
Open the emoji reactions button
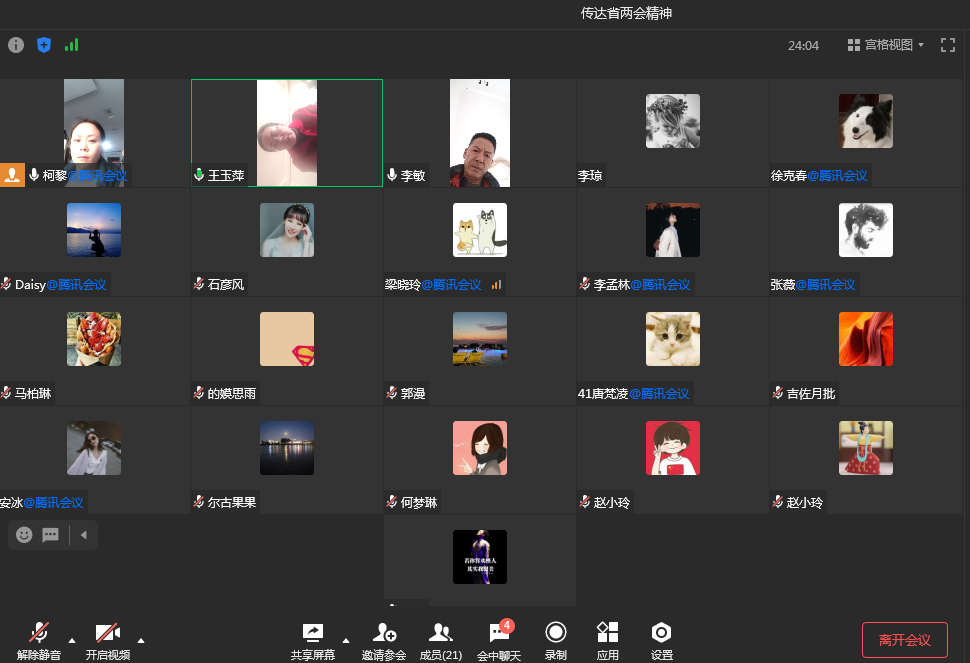24,535
